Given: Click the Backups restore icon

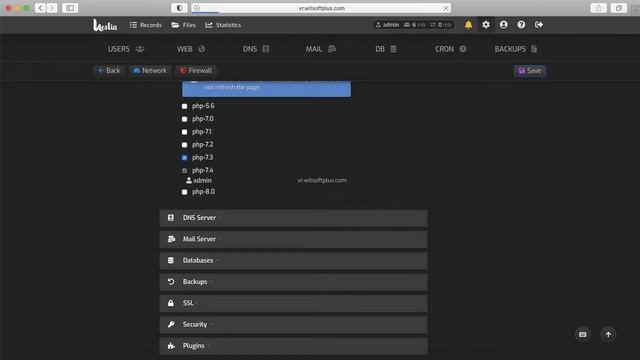Looking at the screenshot, I should [x=171, y=282].
